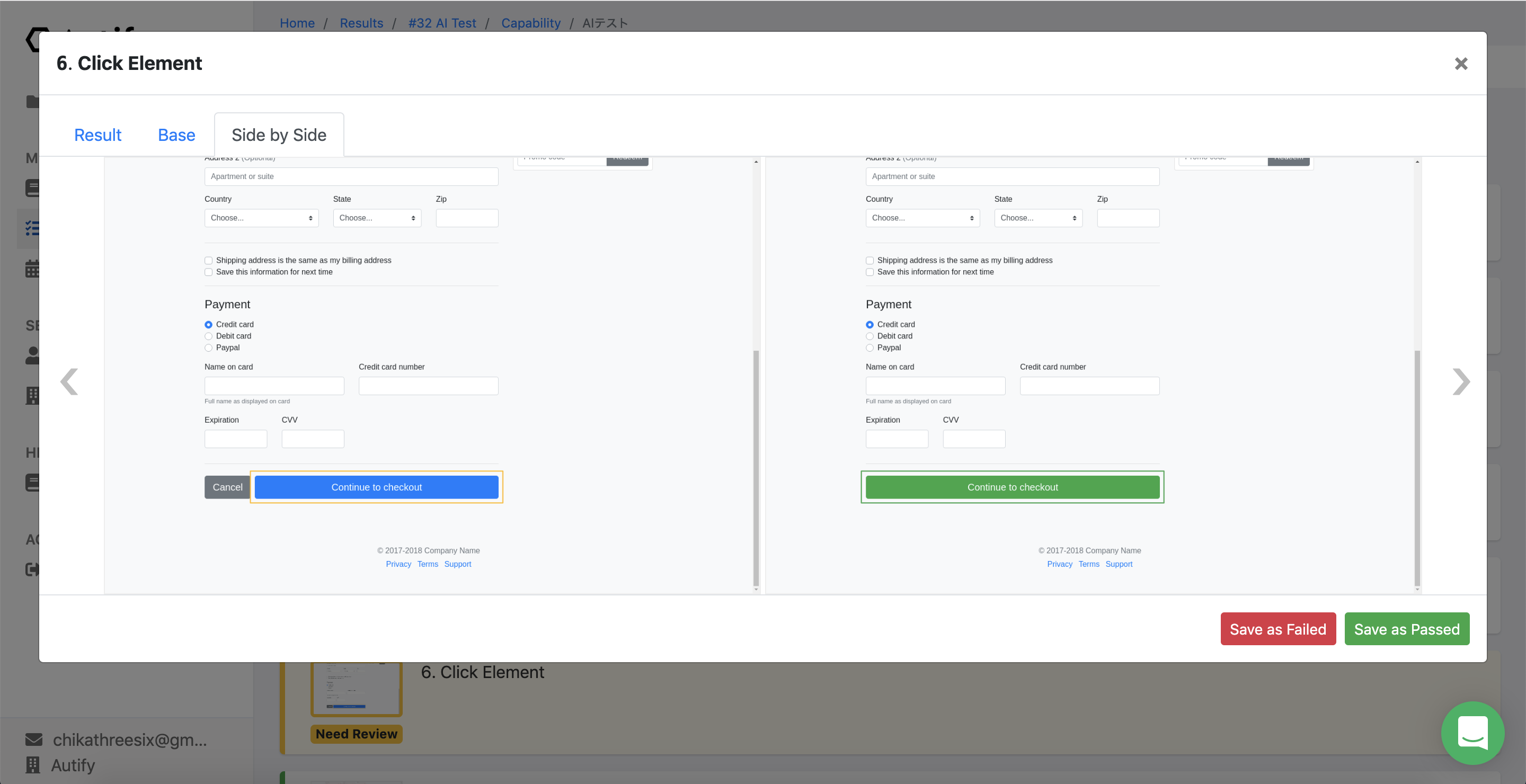Screen dimensions: 1526x784
Task: Click the Save as Passed button
Action: coord(1406,629)
